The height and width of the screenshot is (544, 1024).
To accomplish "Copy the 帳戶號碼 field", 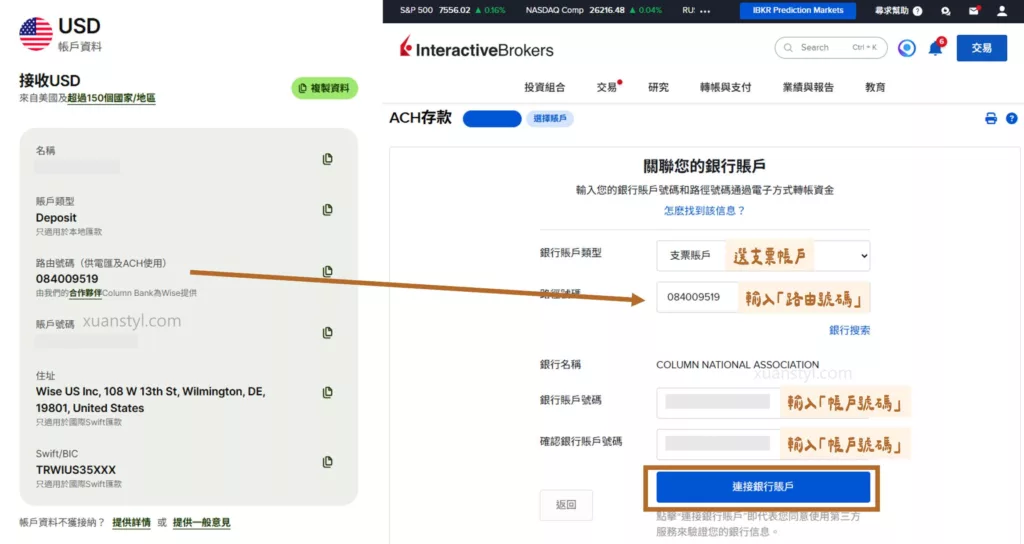I will coord(327,332).
